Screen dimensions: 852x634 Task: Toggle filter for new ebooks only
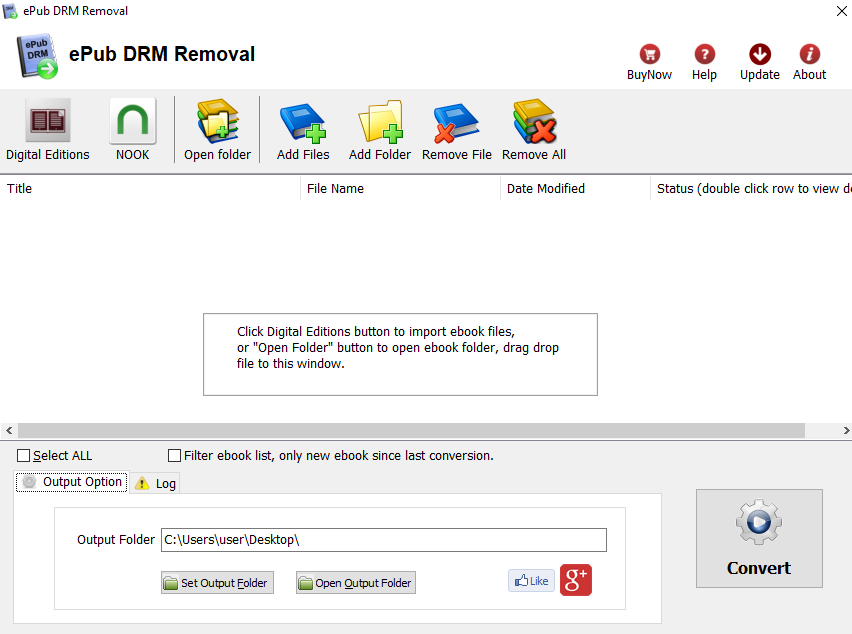pyautogui.click(x=174, y=455)
